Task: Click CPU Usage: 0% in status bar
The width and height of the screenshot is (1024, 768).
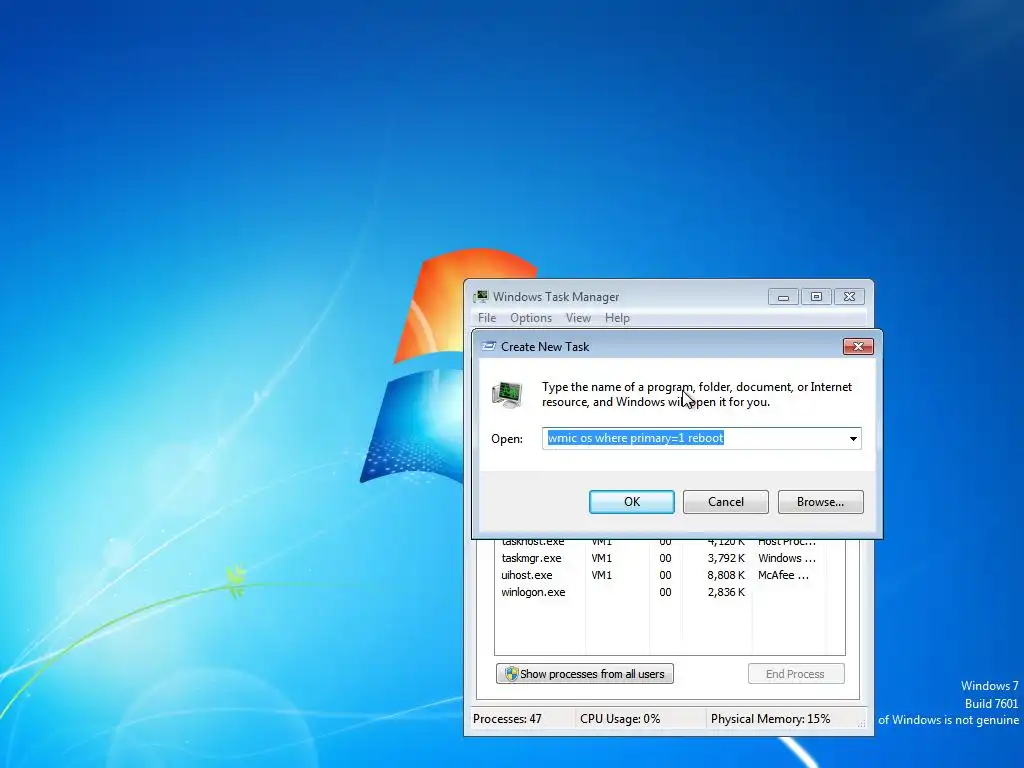Action: point(620,719)
